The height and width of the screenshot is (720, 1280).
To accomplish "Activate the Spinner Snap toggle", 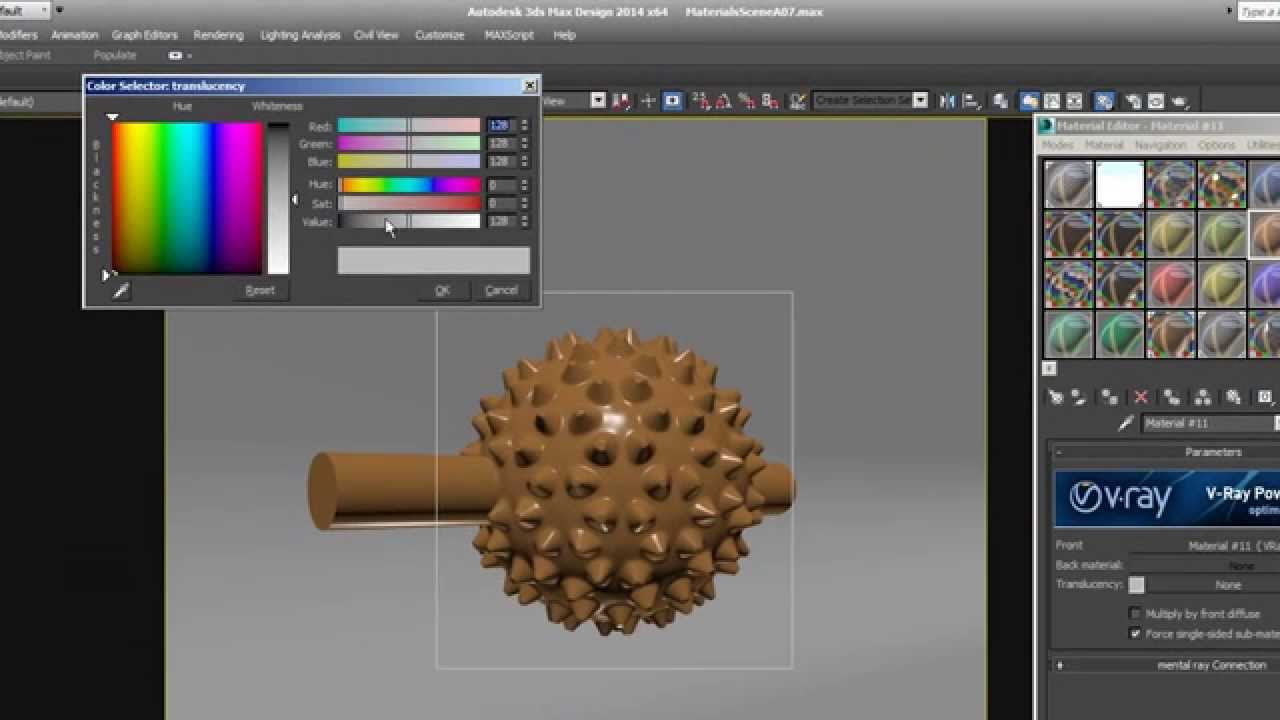I will [770, 100].
